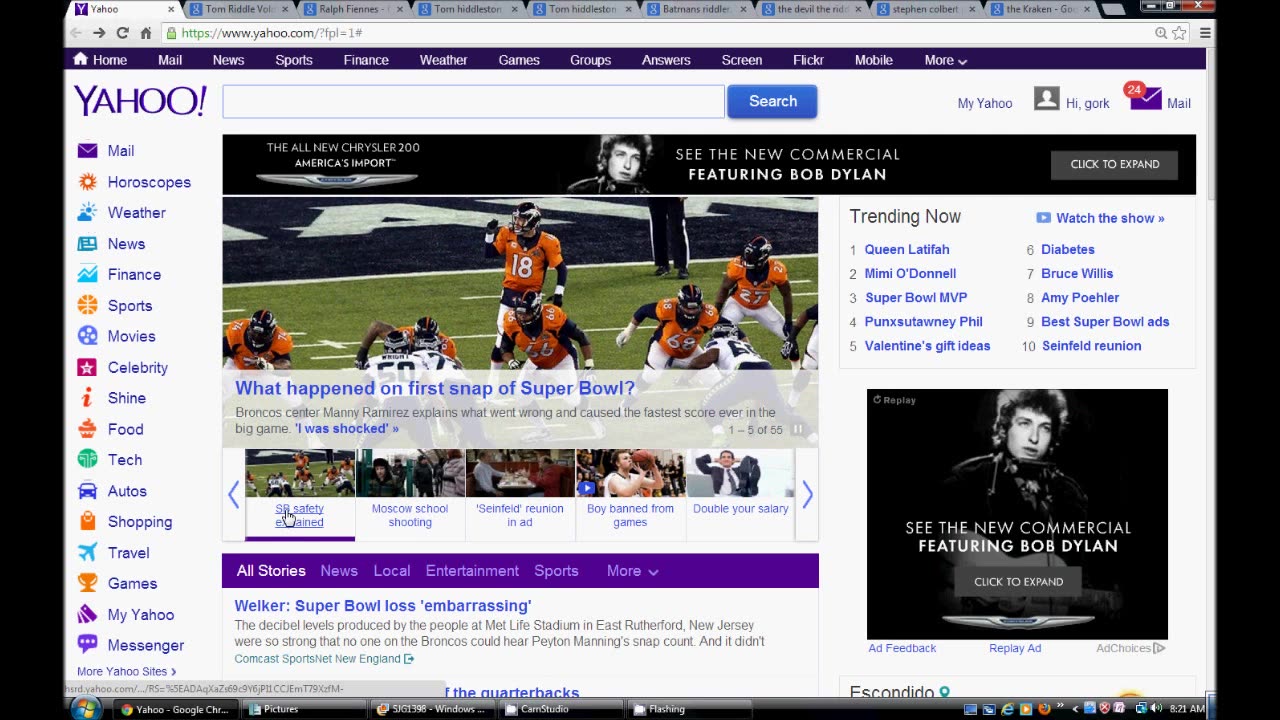The height and width of the screenshot is (720, 1280).
Task: Expand More Yahoo Sites list
Action: (127, 671)
